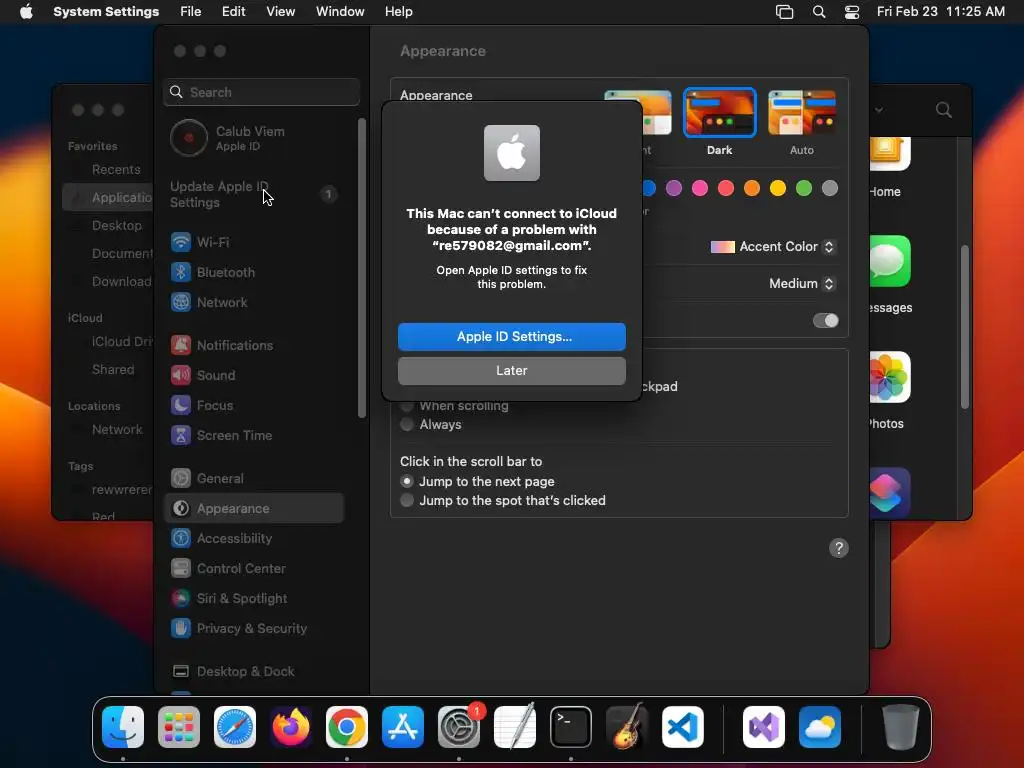This screenshot has height=768, width=1024.
Task: Open Control Center icon in sidebar
Action: [181, 569]
